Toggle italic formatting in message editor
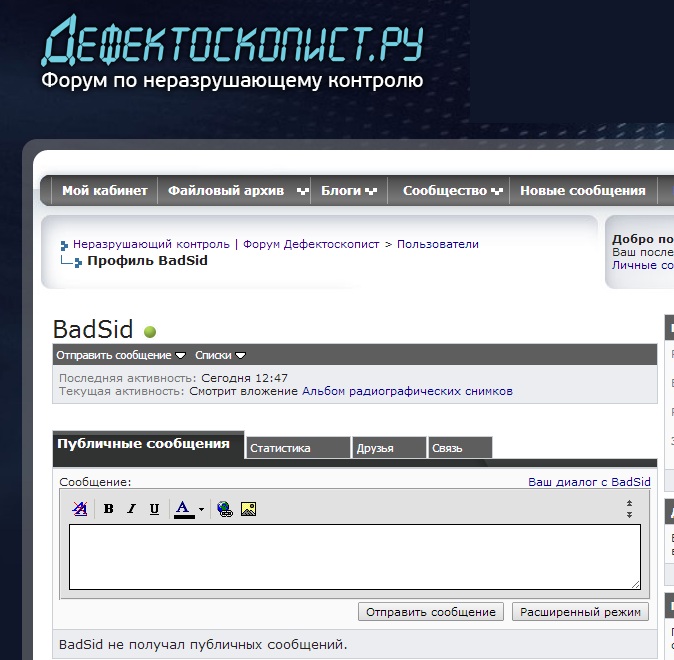Viewport: 674px width, 660px height. click(x=132, y=509)
